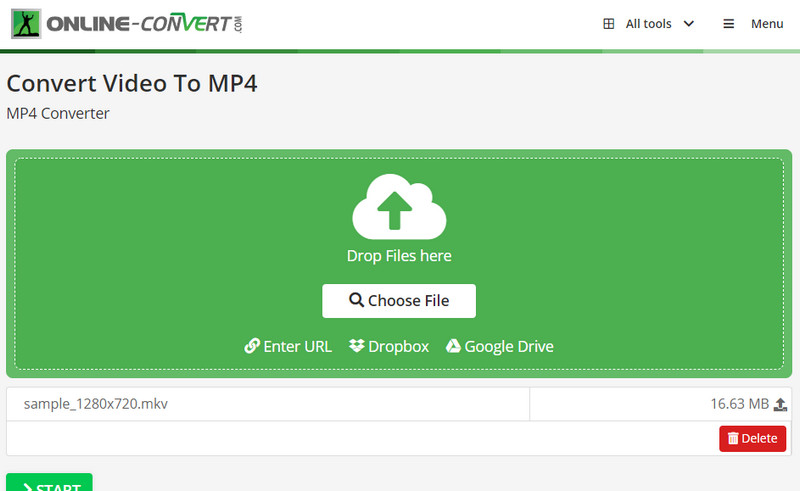Click the chain link icon beside Enter URL
Viewport: 800px width, 491px height.
(252, 346)
